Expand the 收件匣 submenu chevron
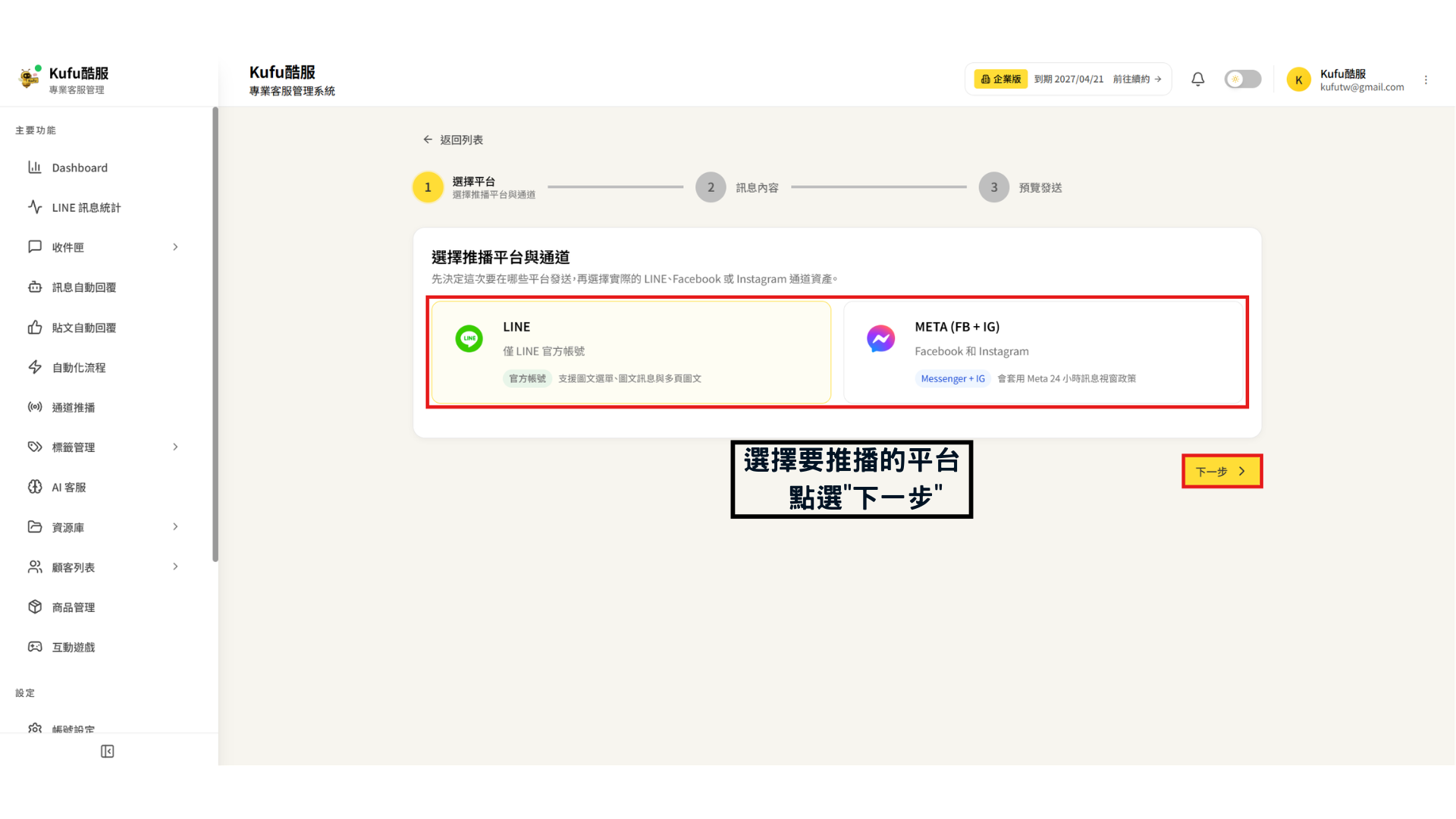Screen dimensions: 1456x819 click(175, 247)
